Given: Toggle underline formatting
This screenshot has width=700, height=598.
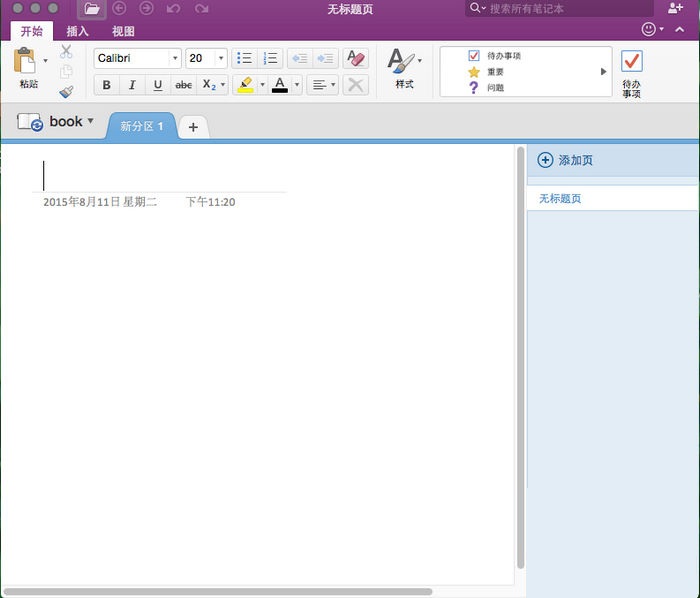Looking at the screenshot, I should (158, 85).
